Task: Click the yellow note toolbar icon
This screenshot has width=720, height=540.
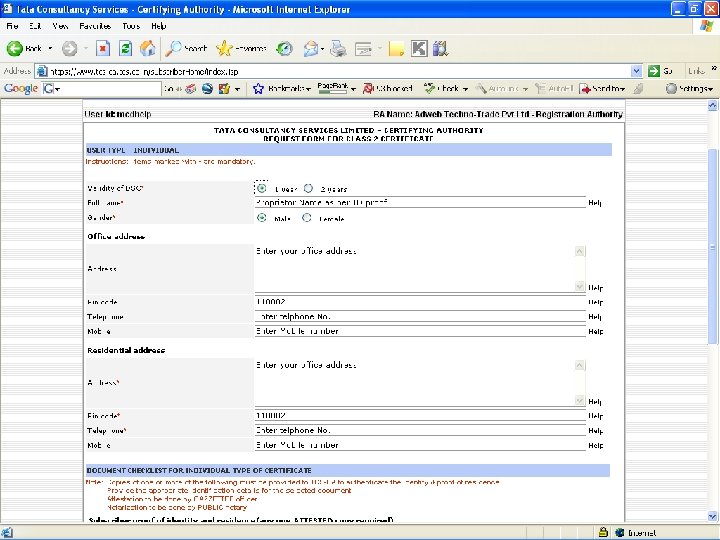Action: [396, 48]
